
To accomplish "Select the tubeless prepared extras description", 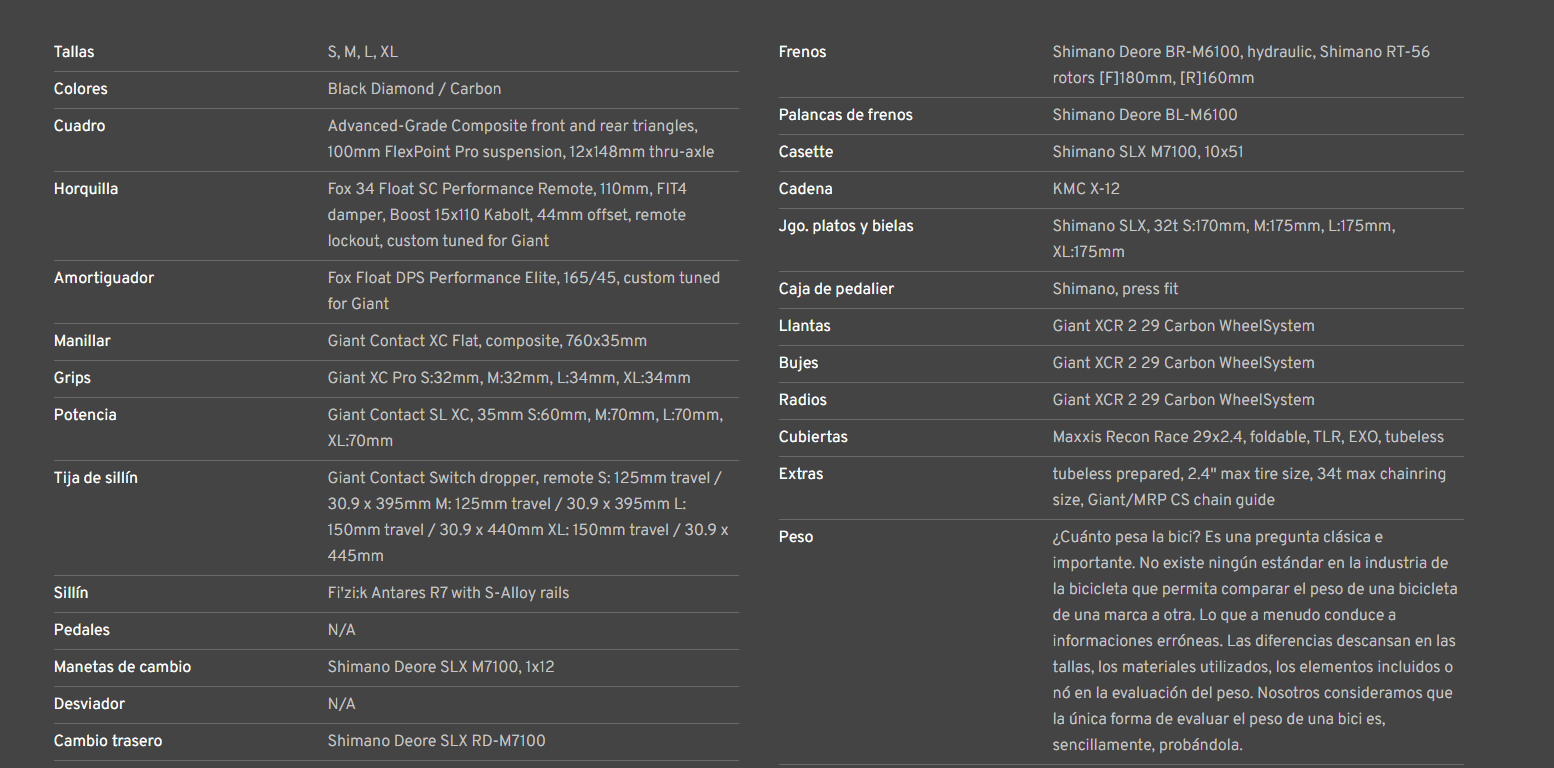I will tap(1250, 487).
